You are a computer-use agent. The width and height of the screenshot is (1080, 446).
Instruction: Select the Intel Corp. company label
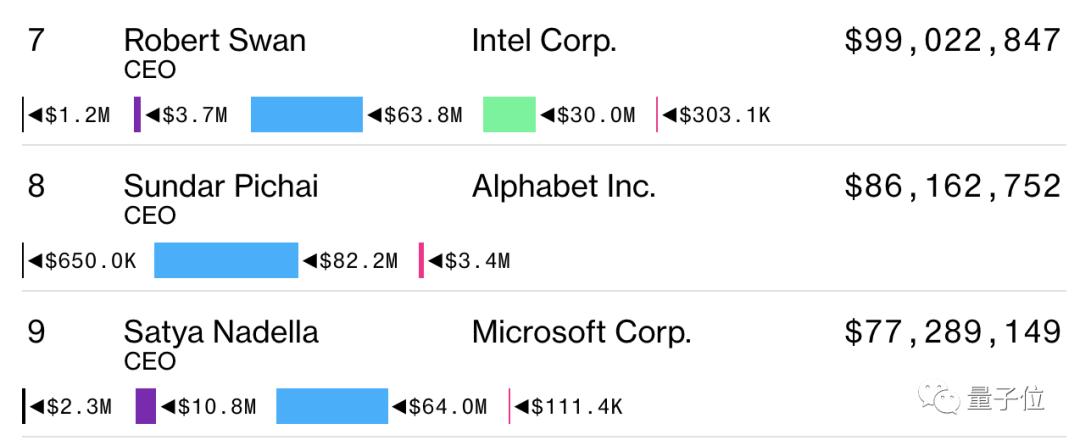tap(544, 41)
